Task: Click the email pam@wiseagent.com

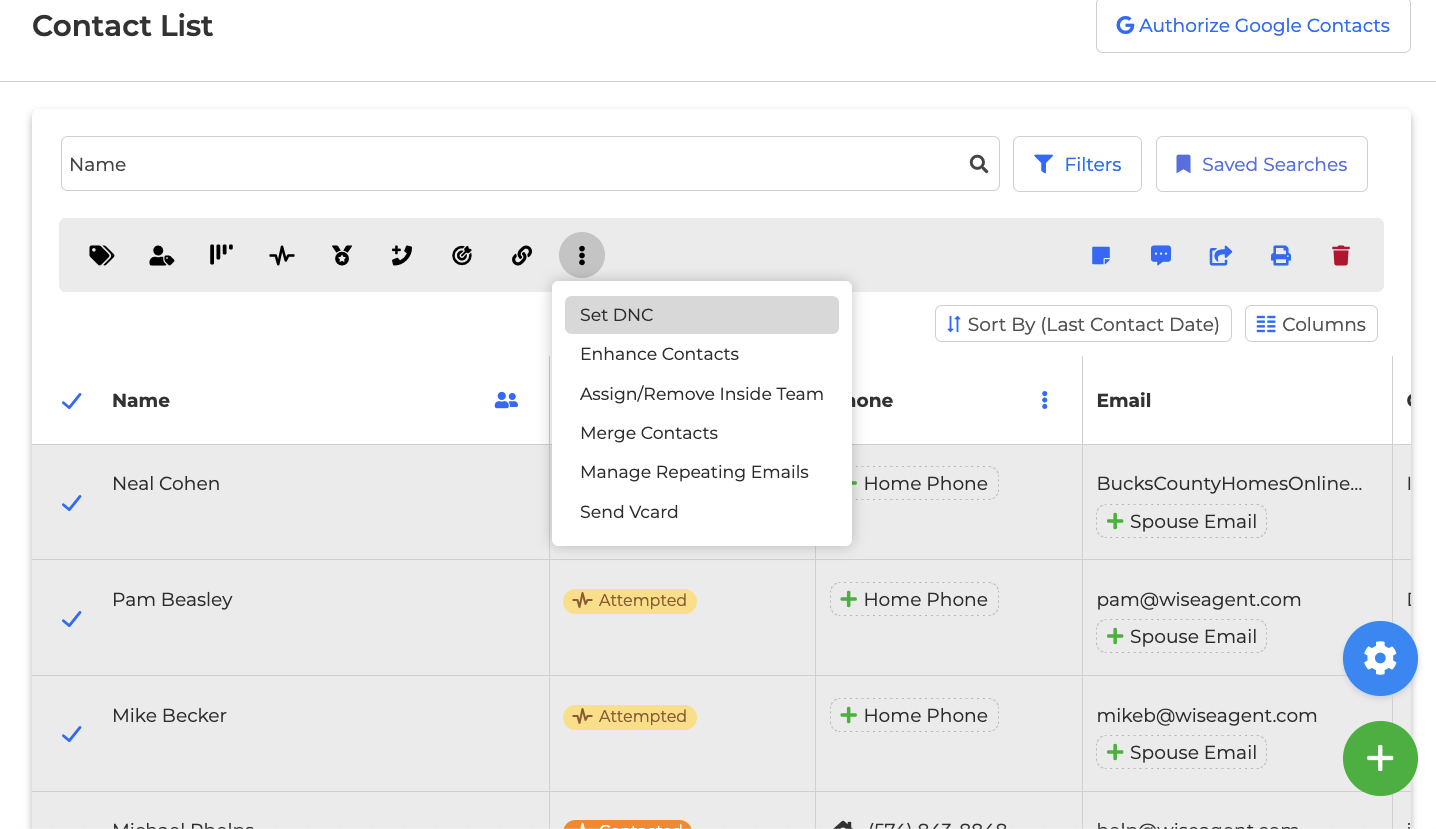Action: pos(1199,599)
